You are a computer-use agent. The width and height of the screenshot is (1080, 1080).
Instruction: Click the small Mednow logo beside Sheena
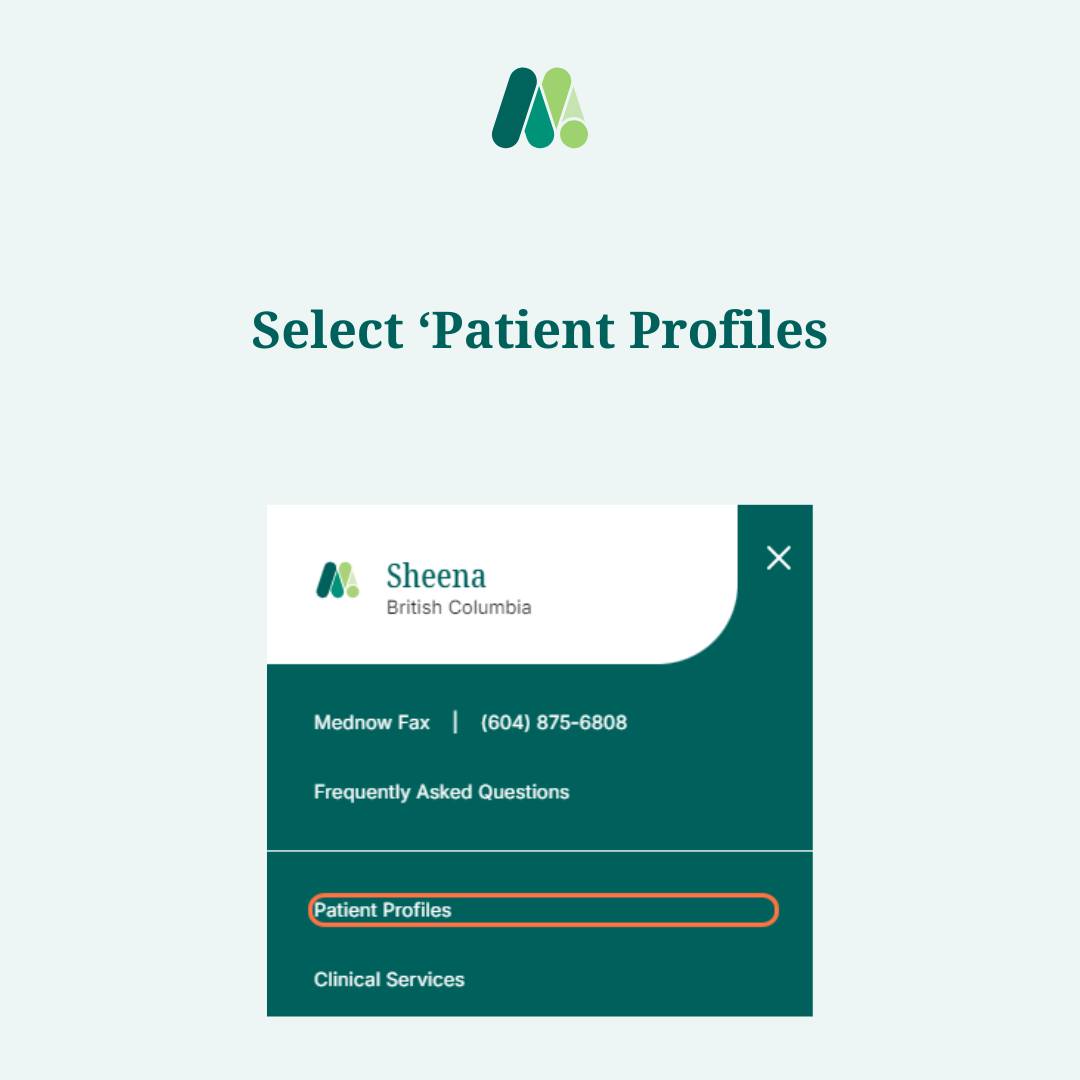point(338,580)
